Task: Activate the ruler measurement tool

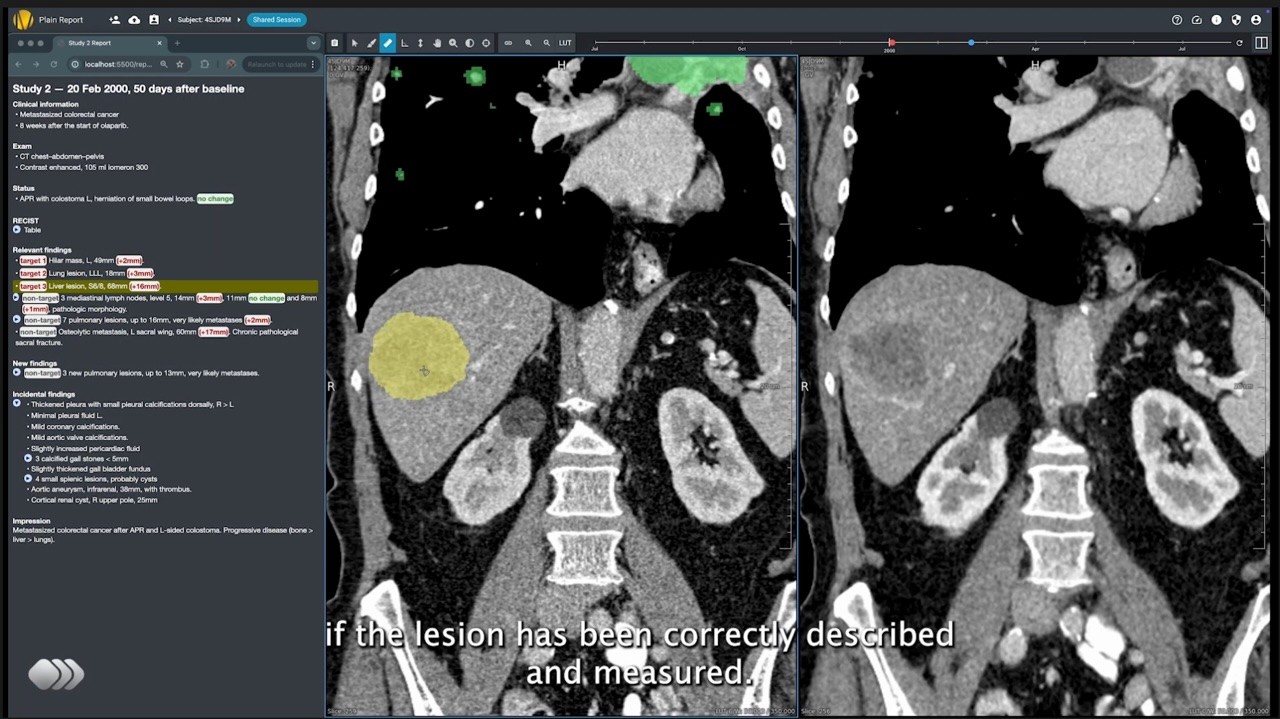Action: point(388,43)
